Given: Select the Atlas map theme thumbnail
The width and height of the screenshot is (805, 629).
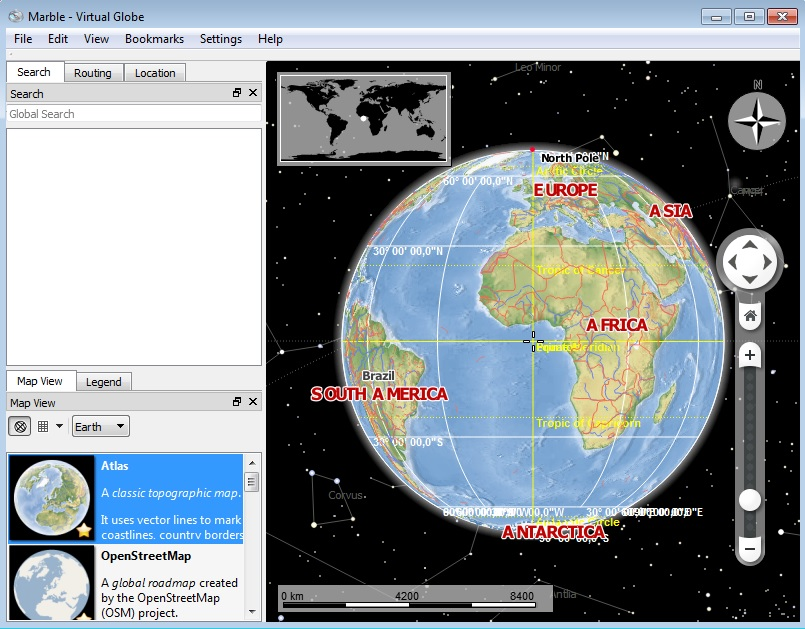Looking at the screenshot, I should tap(52, 499).
